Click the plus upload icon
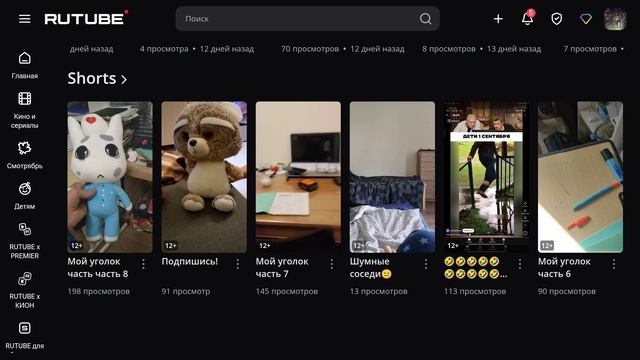The width and height of the screenshot is (640, 360). (498, 19)
